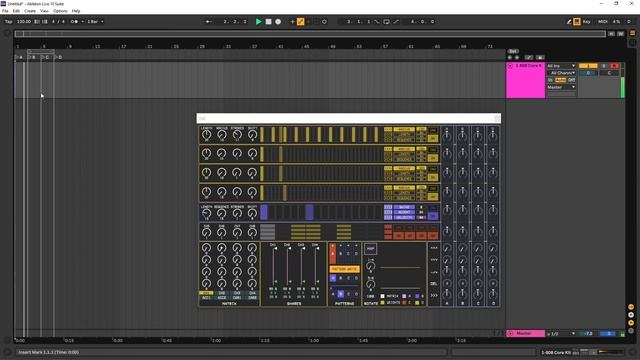Toggle the highlighted Automation Arm button
This screenshot has height=360, width=640.
pos(300,22)
